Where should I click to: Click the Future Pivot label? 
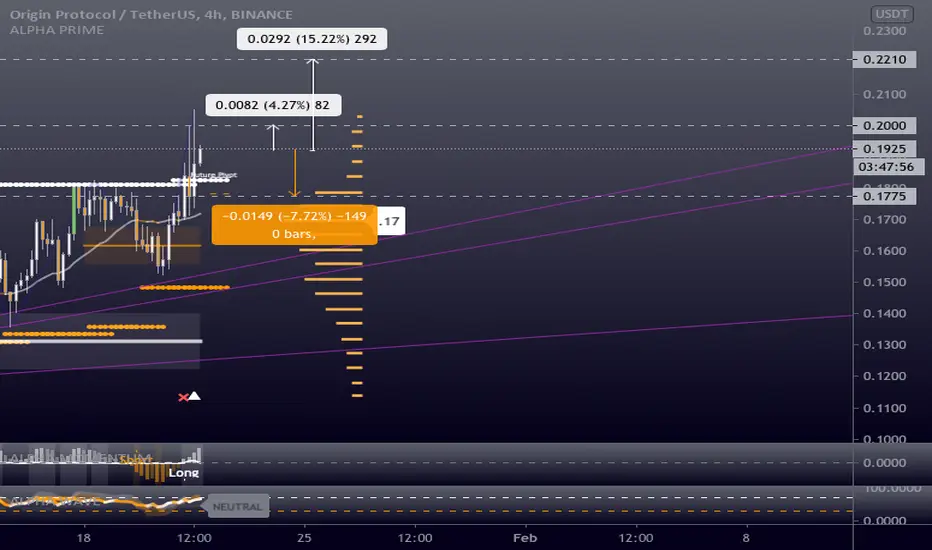[214, 175]
